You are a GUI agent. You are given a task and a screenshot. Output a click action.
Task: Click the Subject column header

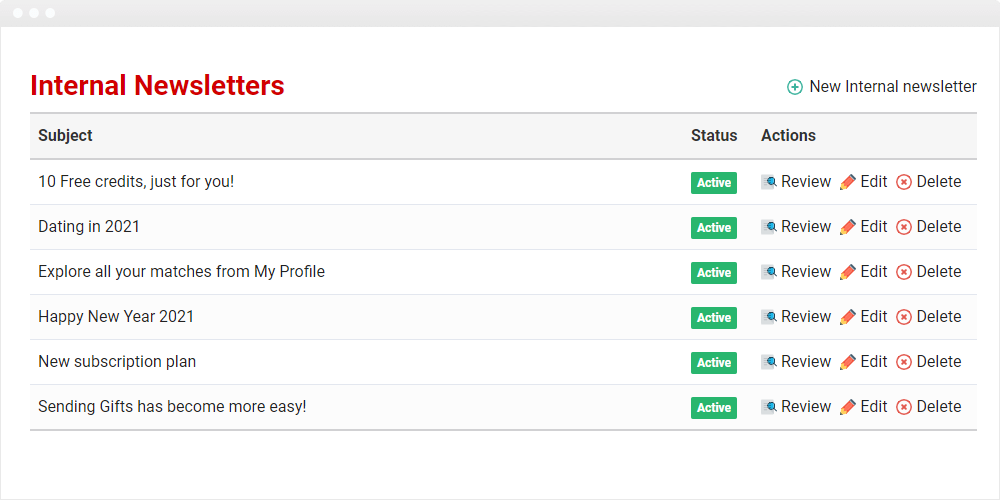pyautogui.click(x=65, y=135)
